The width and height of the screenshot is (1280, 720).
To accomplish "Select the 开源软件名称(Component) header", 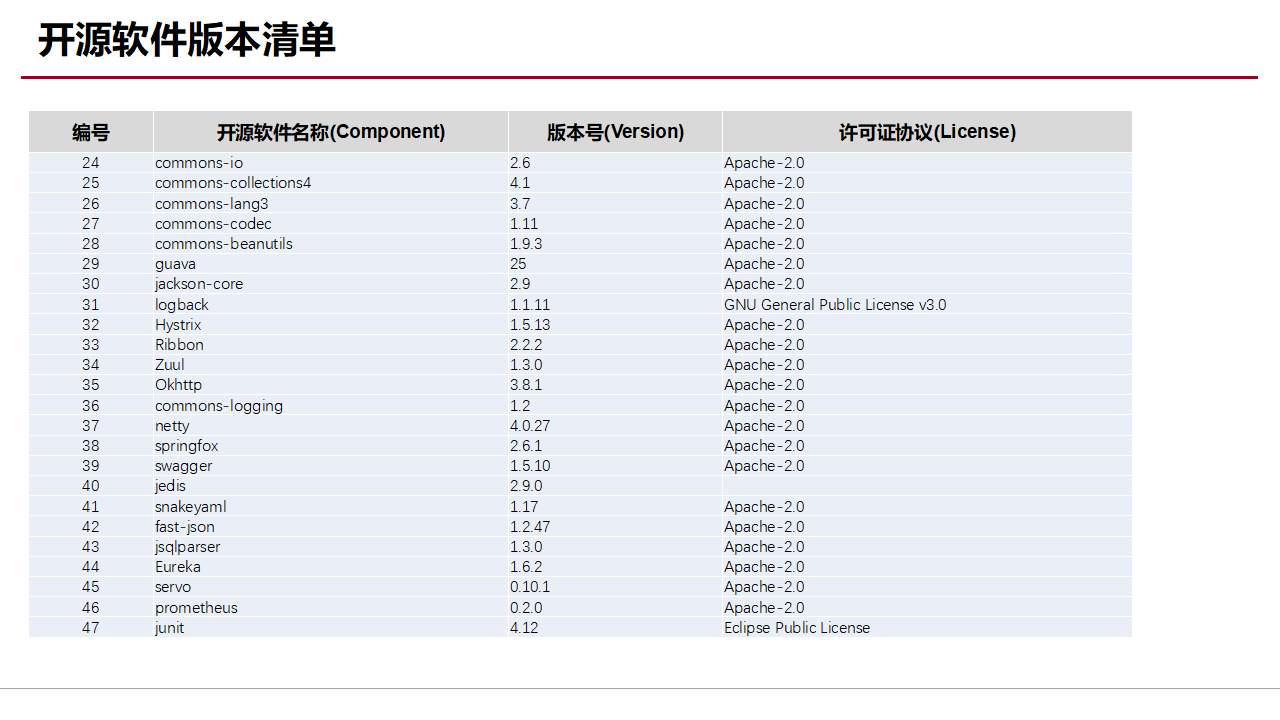I will pyautogui.click(x=331, y=132).
